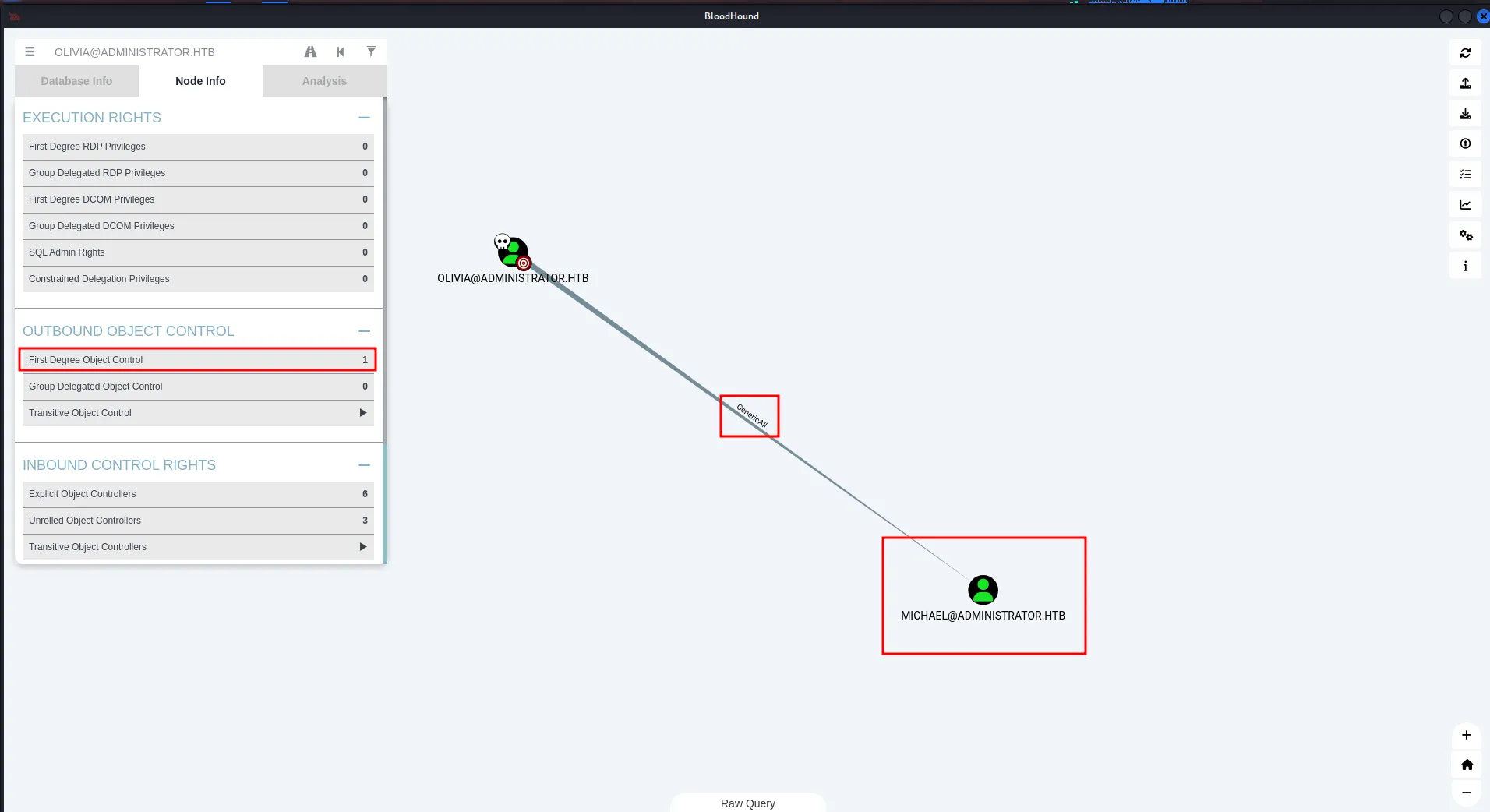Click the Transitive Object Control row label

[x=80, y=413]
